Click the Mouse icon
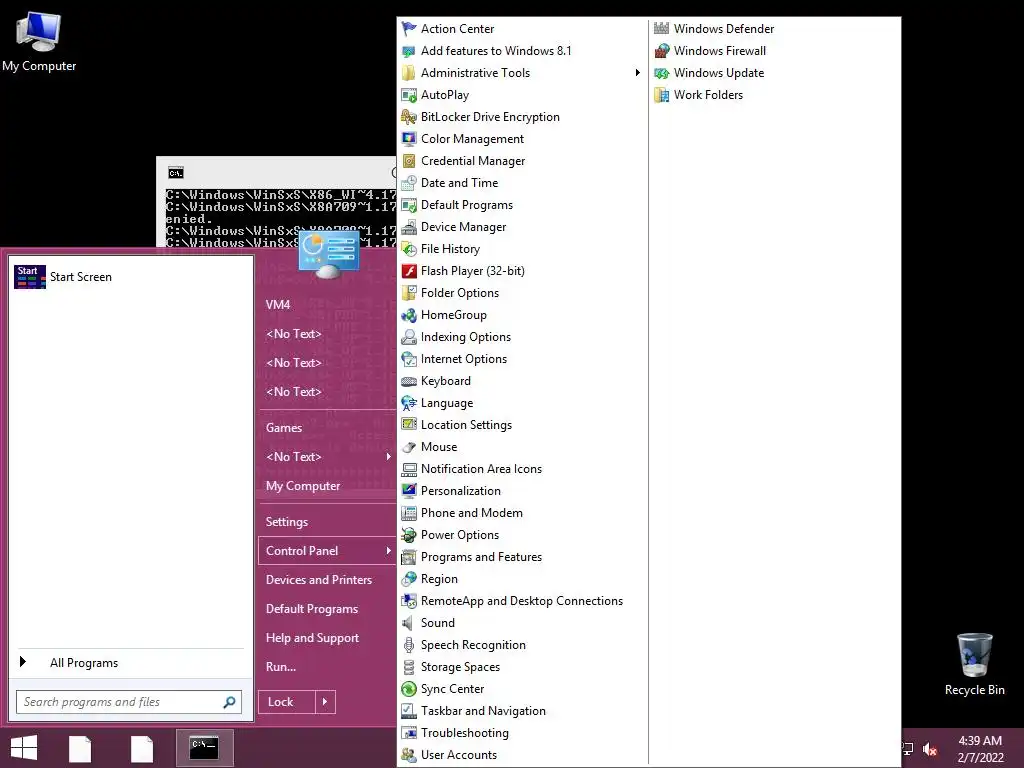This screenshot has width=1024, height=768. pyautogui.click(x=409, y=447)
